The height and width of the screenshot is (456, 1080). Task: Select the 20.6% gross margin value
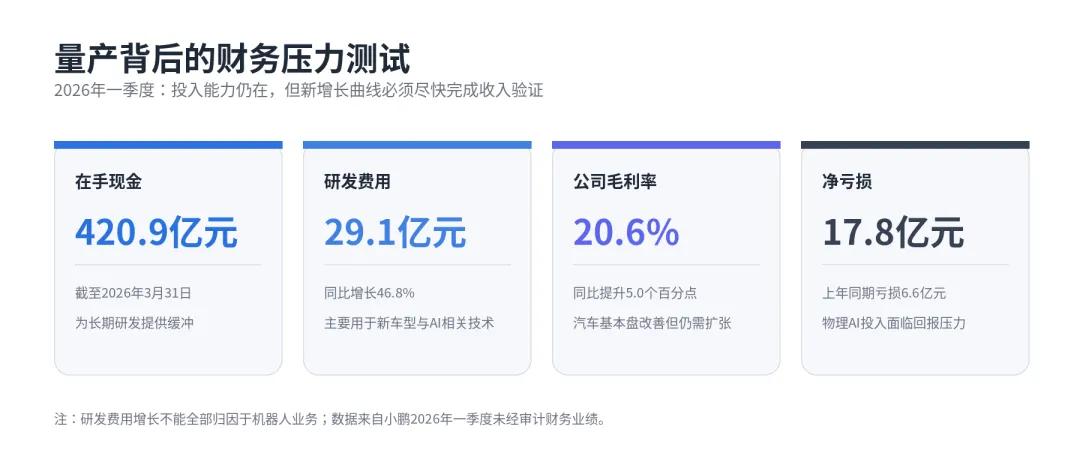coord(626,232)
